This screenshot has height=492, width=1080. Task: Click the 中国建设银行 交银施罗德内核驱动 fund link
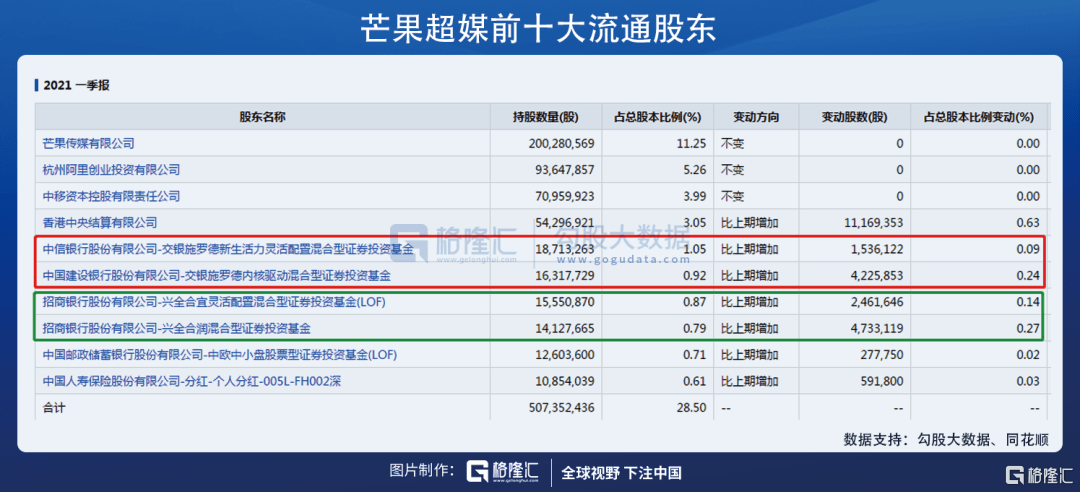(x=216, y=275)
